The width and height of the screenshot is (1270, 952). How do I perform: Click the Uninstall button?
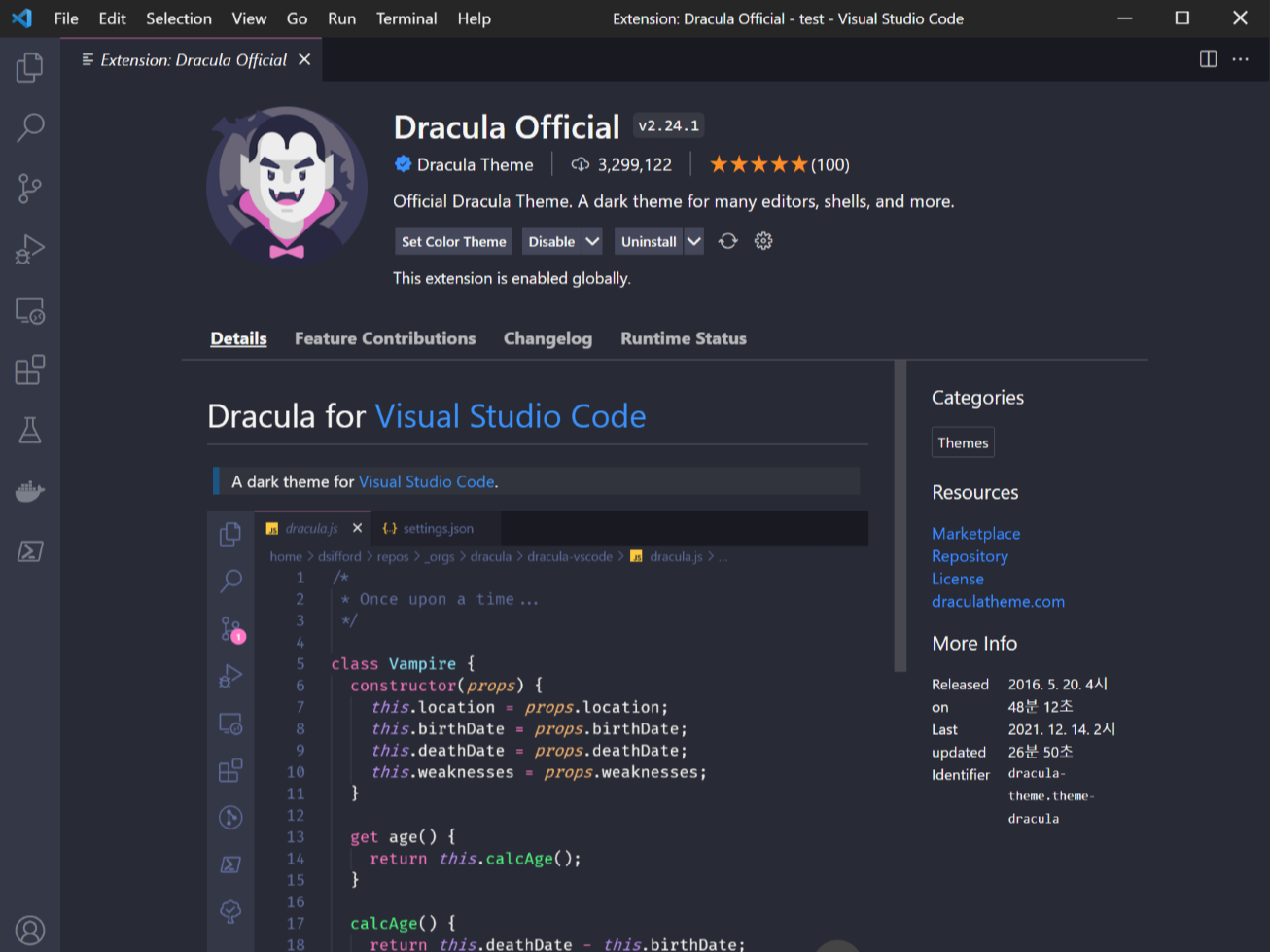[649, 241]
